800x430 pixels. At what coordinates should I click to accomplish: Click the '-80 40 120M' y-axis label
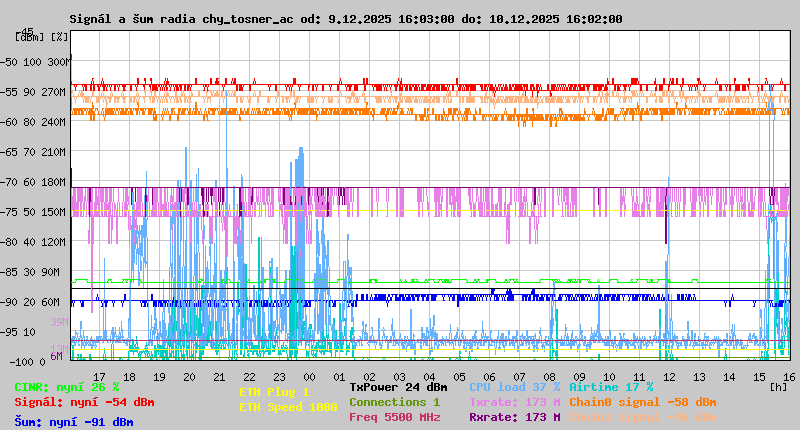[34, 242]
